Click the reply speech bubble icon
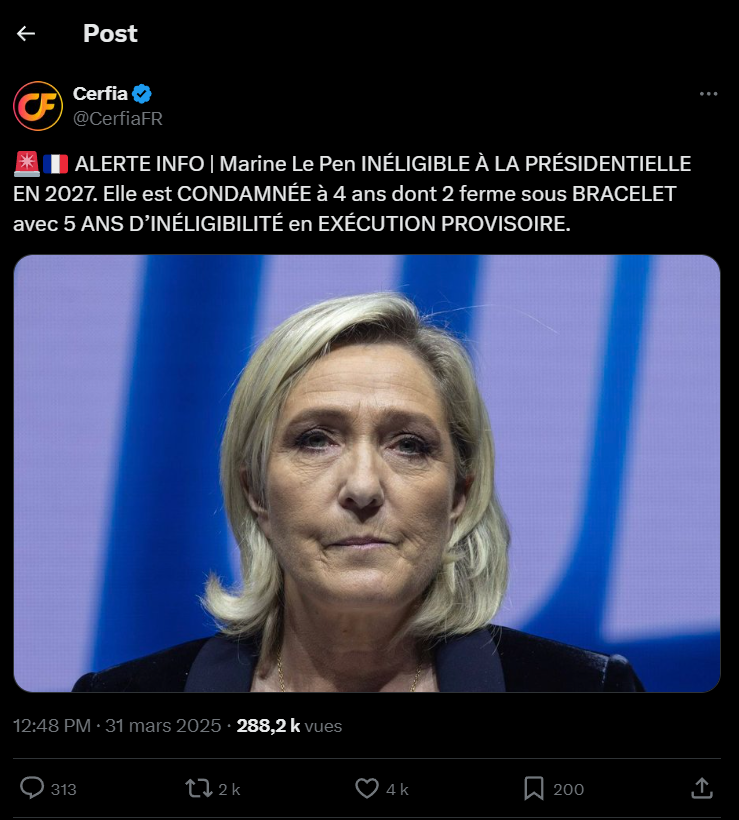This screenshot has width=739, height=820. (x=32, y=788)
